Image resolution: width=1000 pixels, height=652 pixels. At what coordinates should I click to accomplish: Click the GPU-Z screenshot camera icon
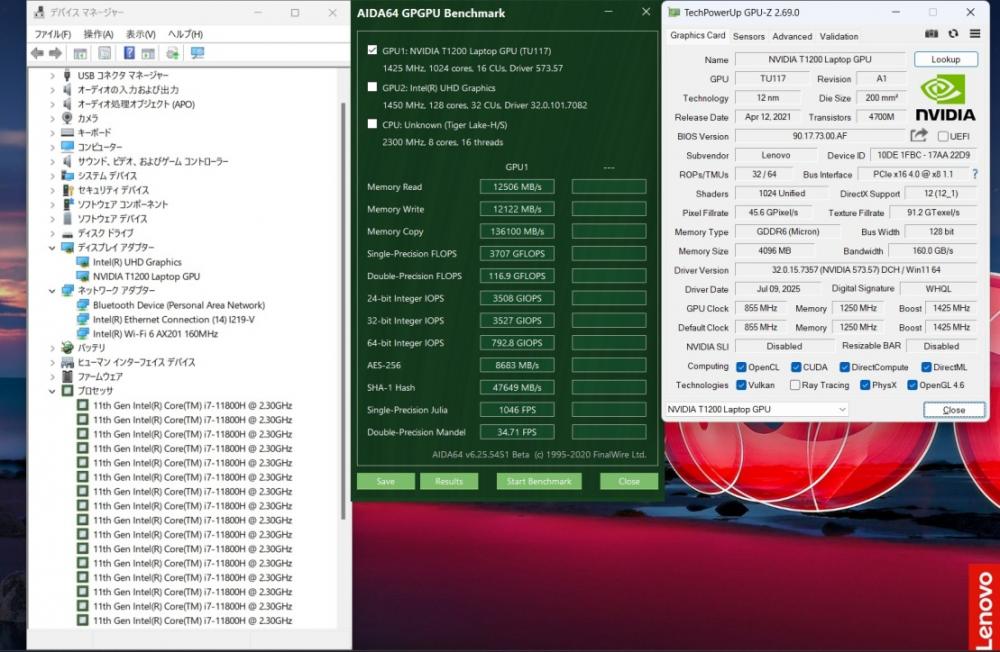pos(932,34)
